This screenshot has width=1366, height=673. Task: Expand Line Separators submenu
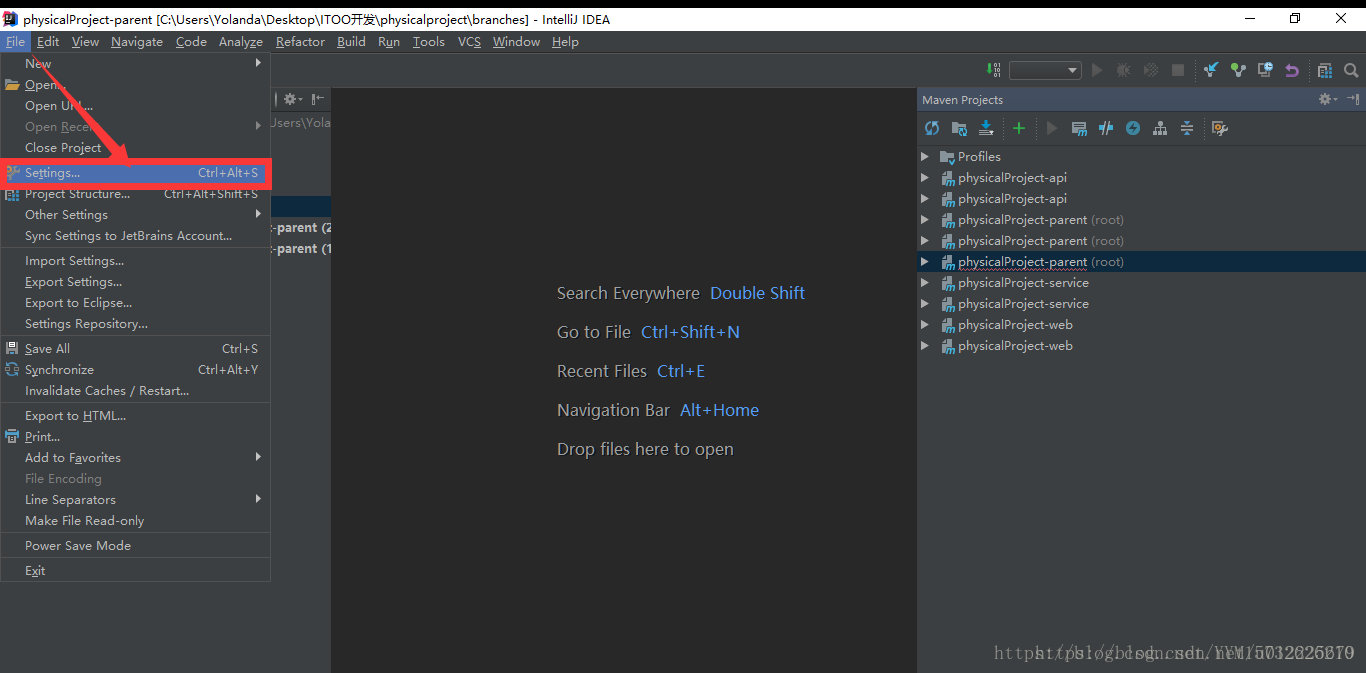(136, 500)
